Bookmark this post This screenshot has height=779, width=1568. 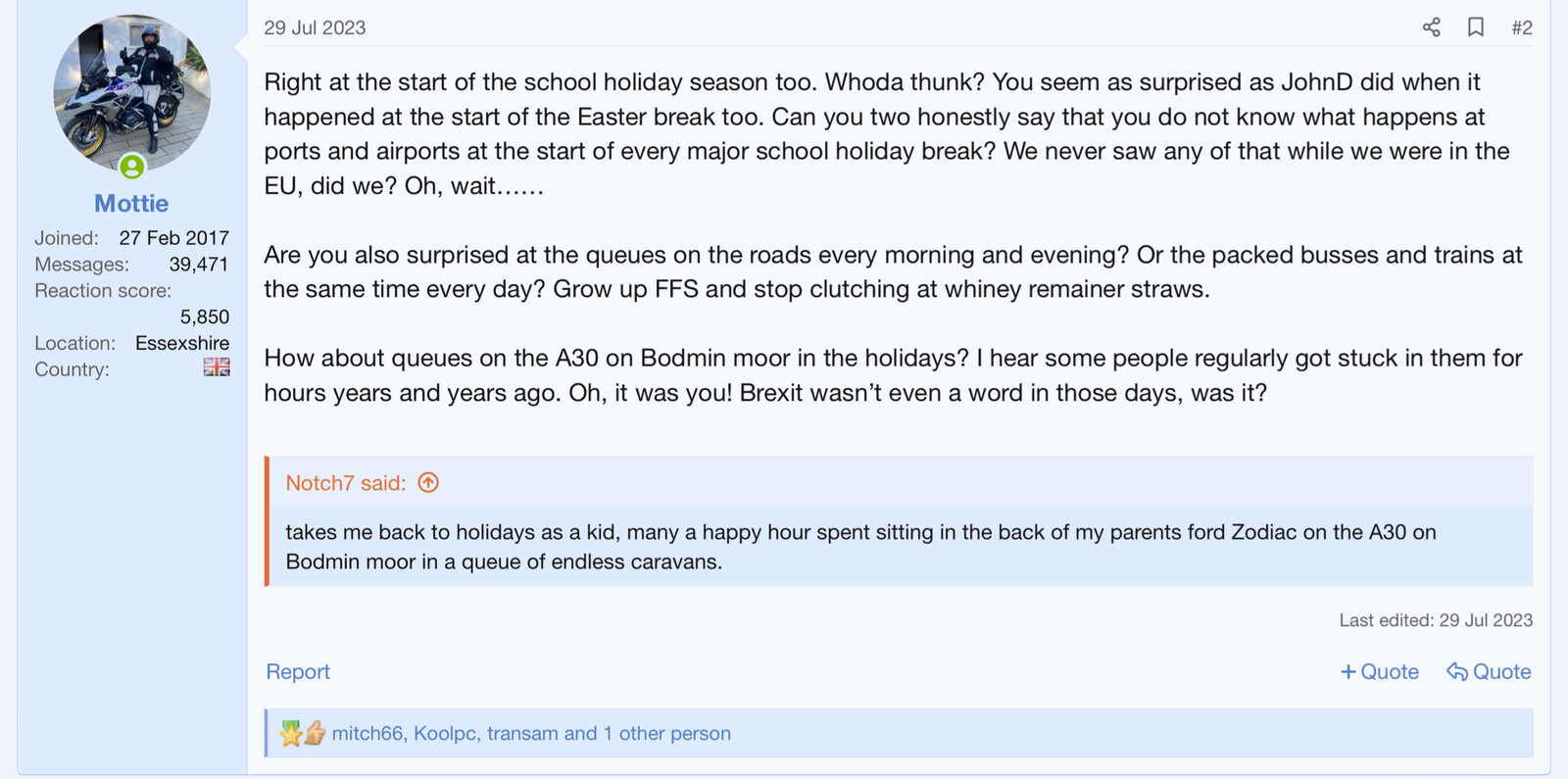click(x=1475, y=27)
